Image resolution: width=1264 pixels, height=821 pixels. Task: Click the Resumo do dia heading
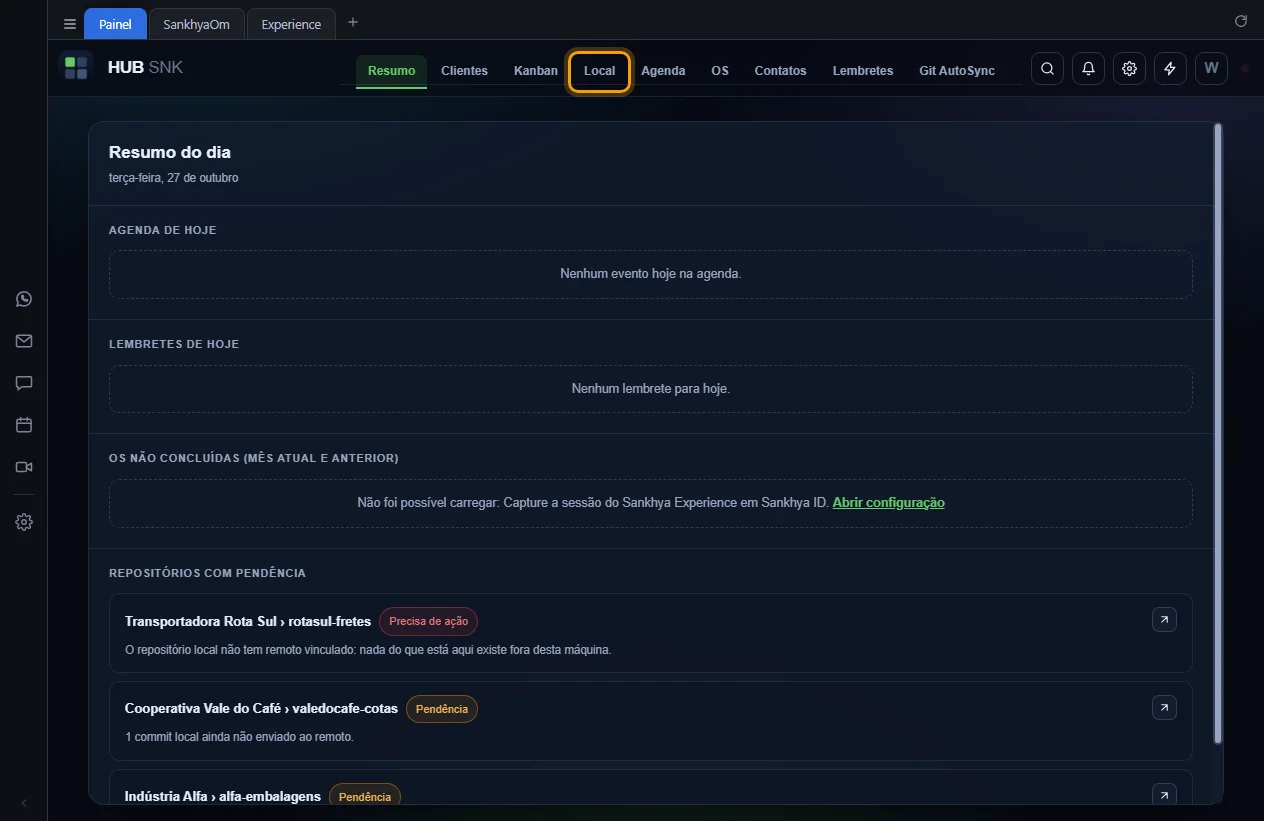click(x=170, y=152)
